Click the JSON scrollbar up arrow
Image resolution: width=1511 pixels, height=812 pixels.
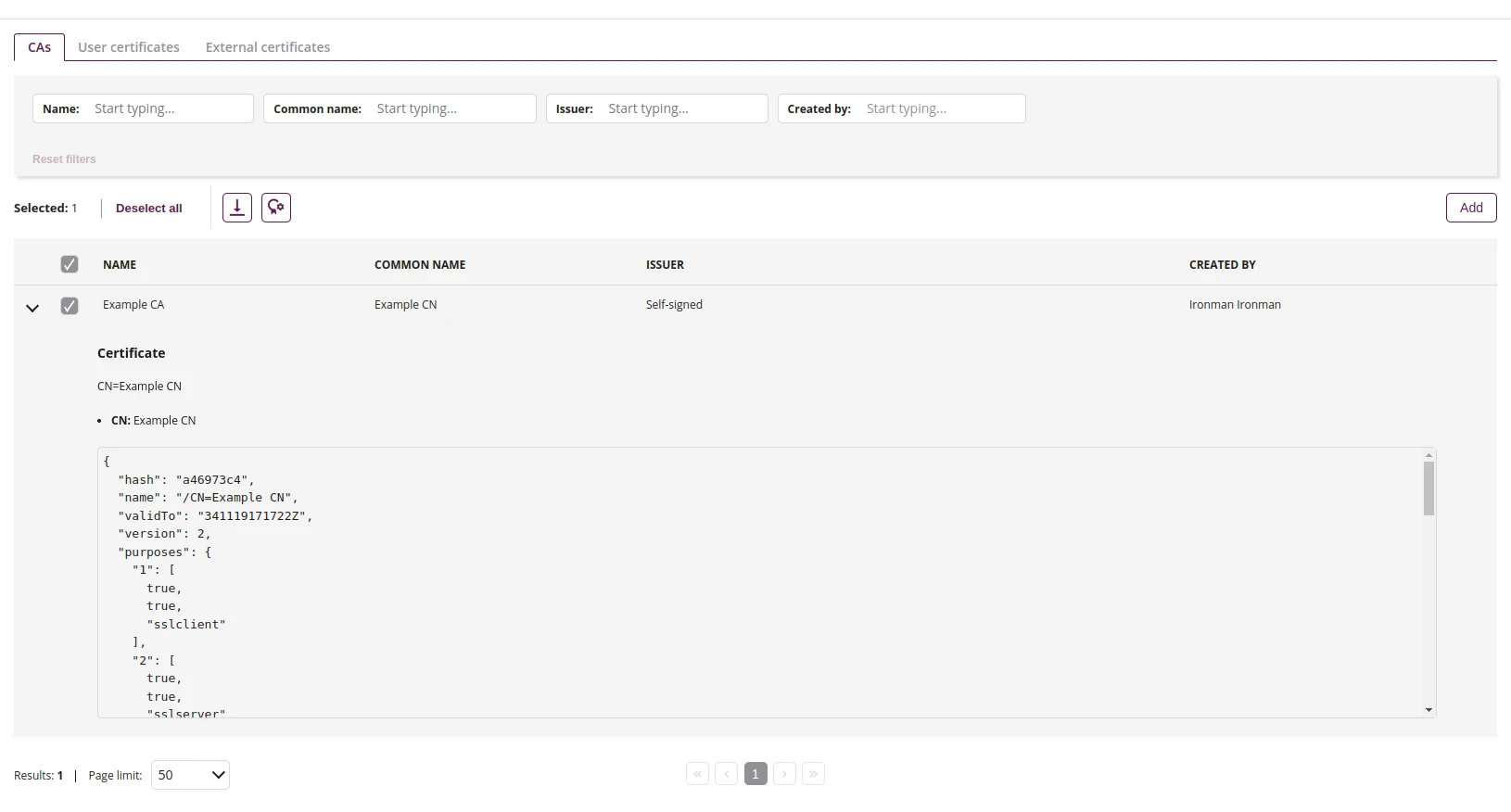[x=1428, y=455]
